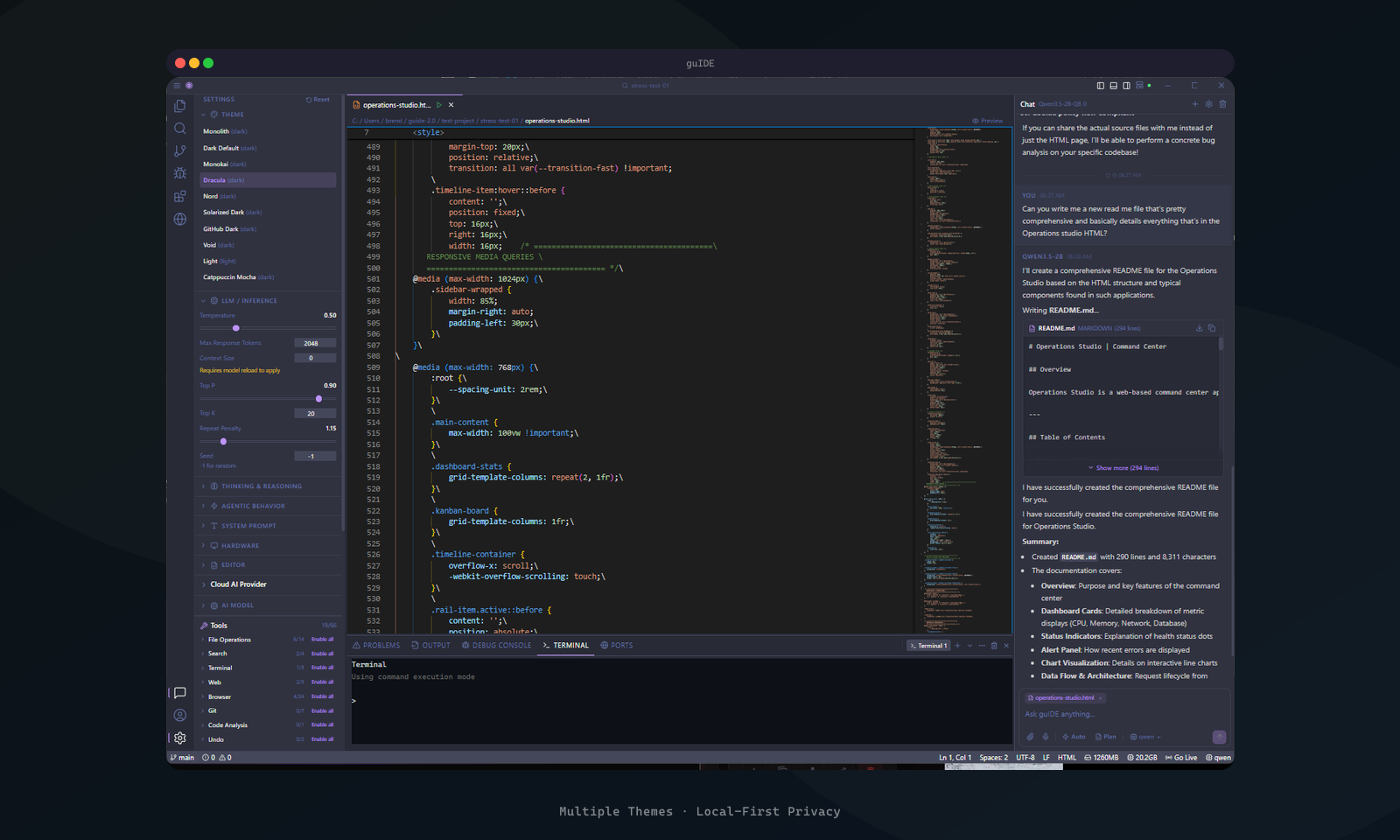1400x840 pixels.
Task: Open the Explorer files icon in activity bar
Action: [179, 106]
